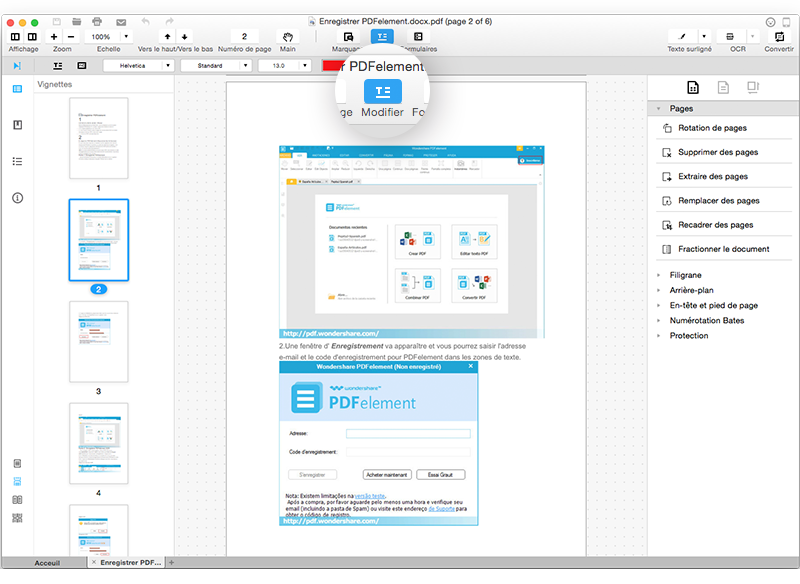This screenshot has width=800, height=584.
Task: Select the third tab in right panel
Action: click(x=753, y=88)
